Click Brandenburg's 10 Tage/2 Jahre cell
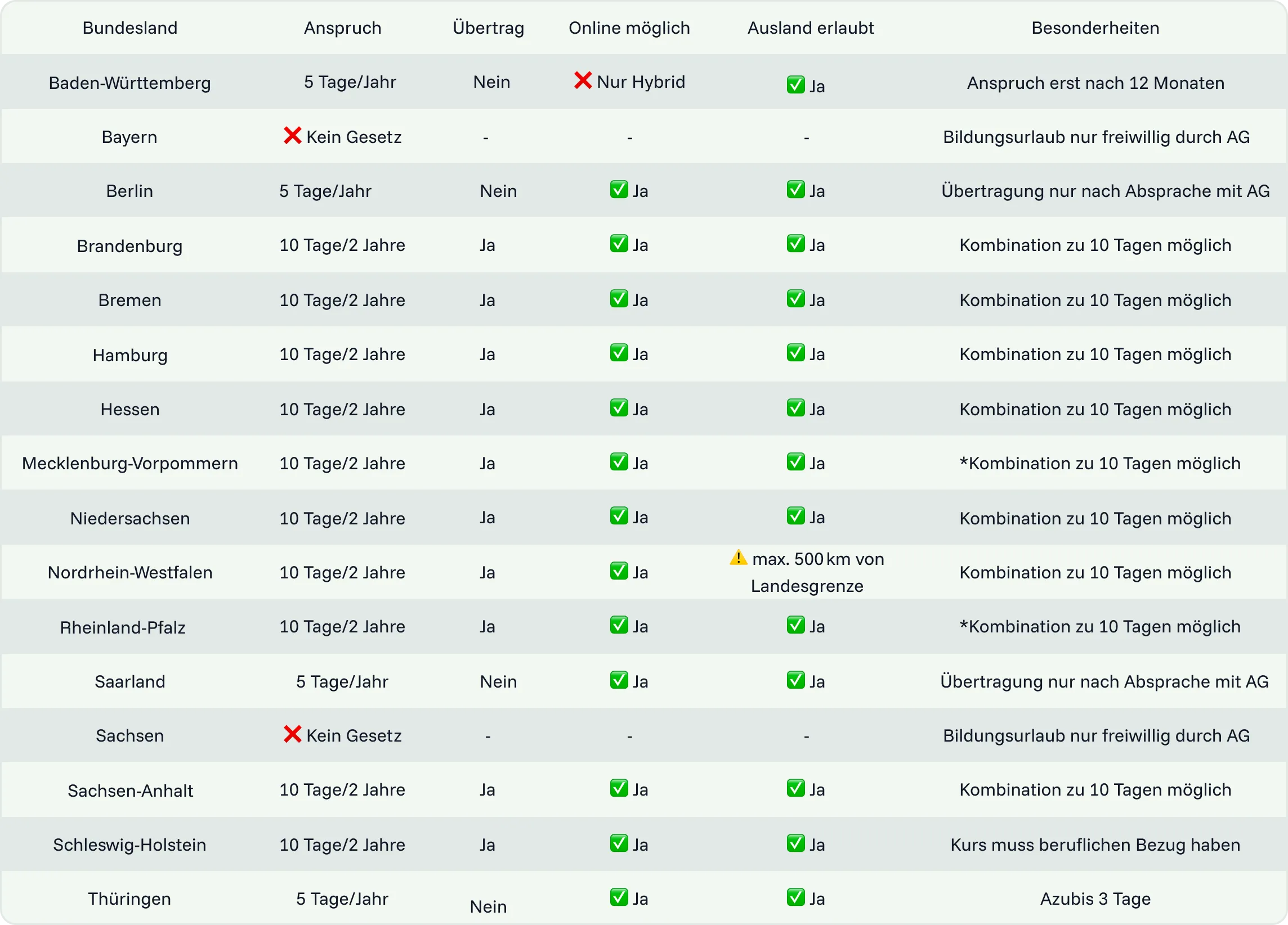Image resolution: width=1288 pixels, height=925 pixels. pos(342,245)
